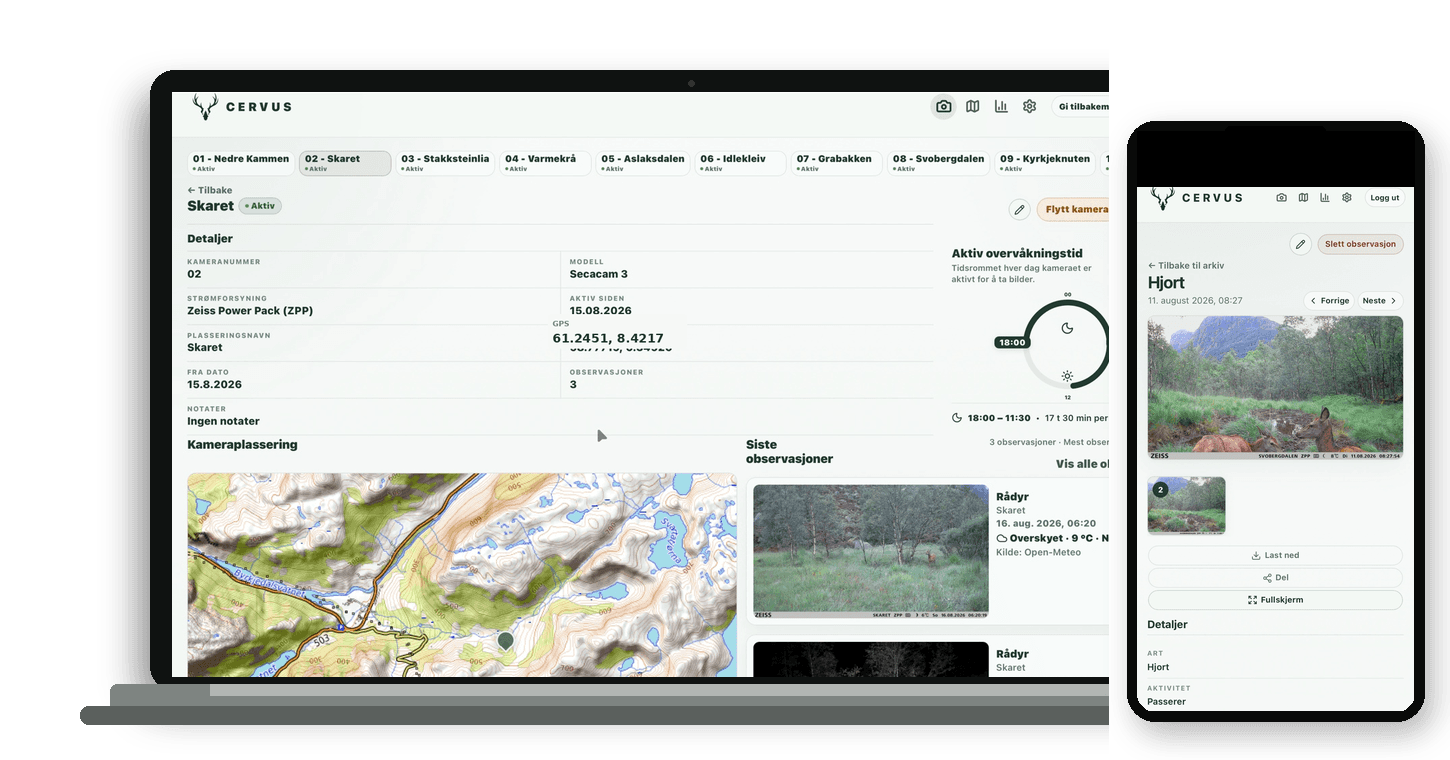The height and width of the screenshot is (760, 1450).
Task: Tap the Cervus antler logo on phone
Action: pyautogui.click(x=1162, y=198)
